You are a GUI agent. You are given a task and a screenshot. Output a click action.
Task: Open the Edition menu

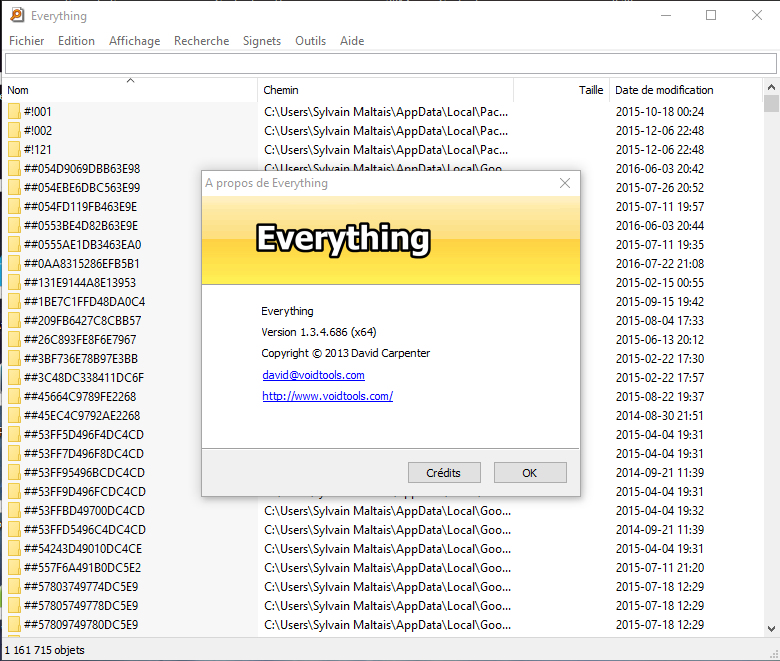76,41
